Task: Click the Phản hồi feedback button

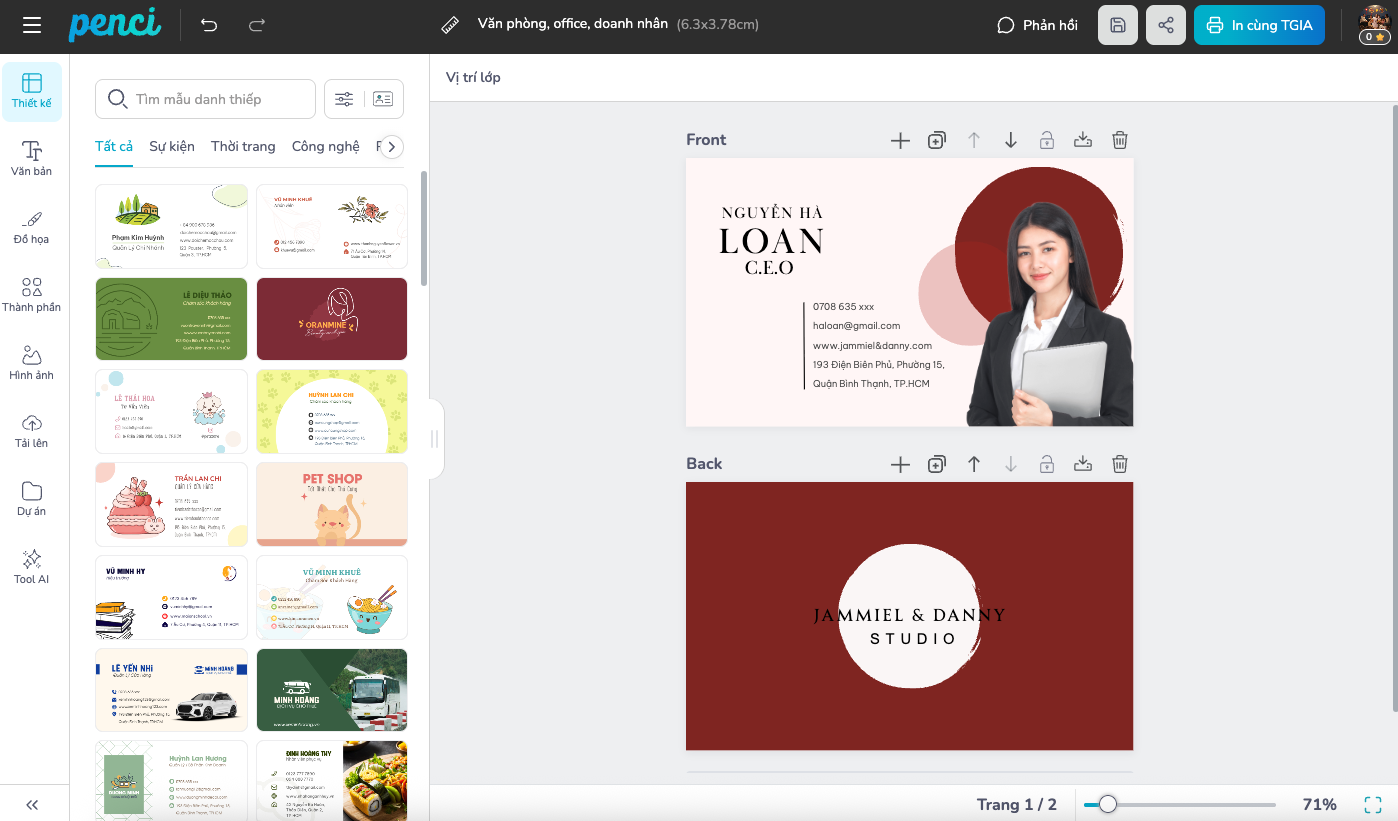Action: coord(1038,25)
